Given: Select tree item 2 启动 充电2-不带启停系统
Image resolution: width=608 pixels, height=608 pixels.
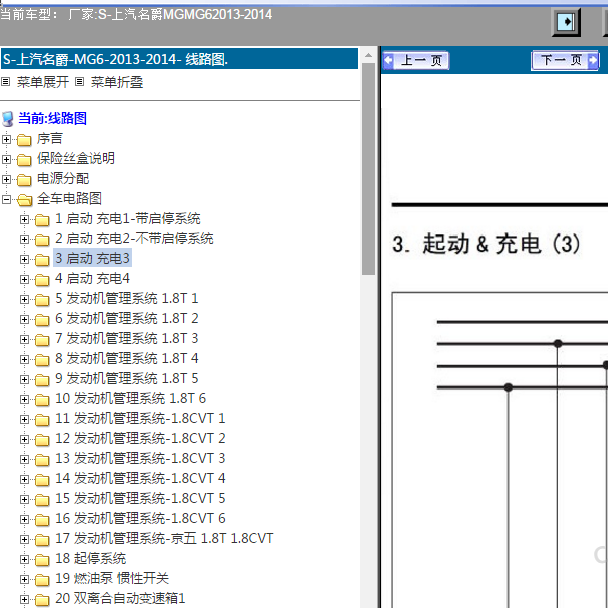Looking at the screenshot, I should pos(134,238).
